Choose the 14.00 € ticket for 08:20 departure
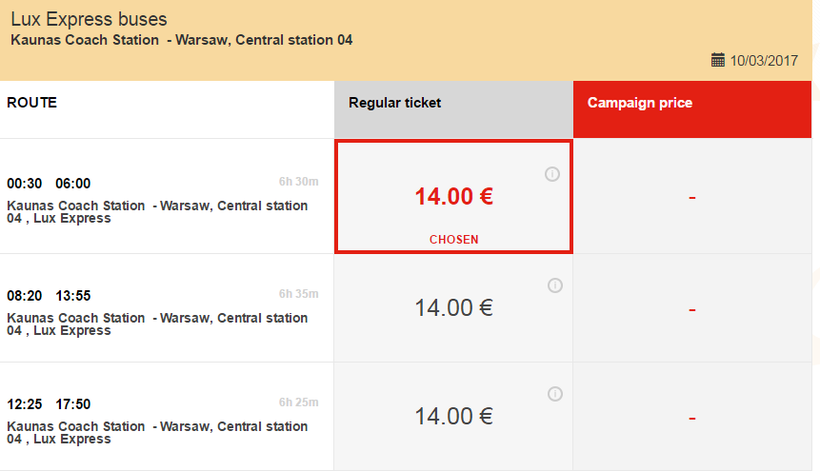This screenshot has height=471, width=820. [454, 307]
